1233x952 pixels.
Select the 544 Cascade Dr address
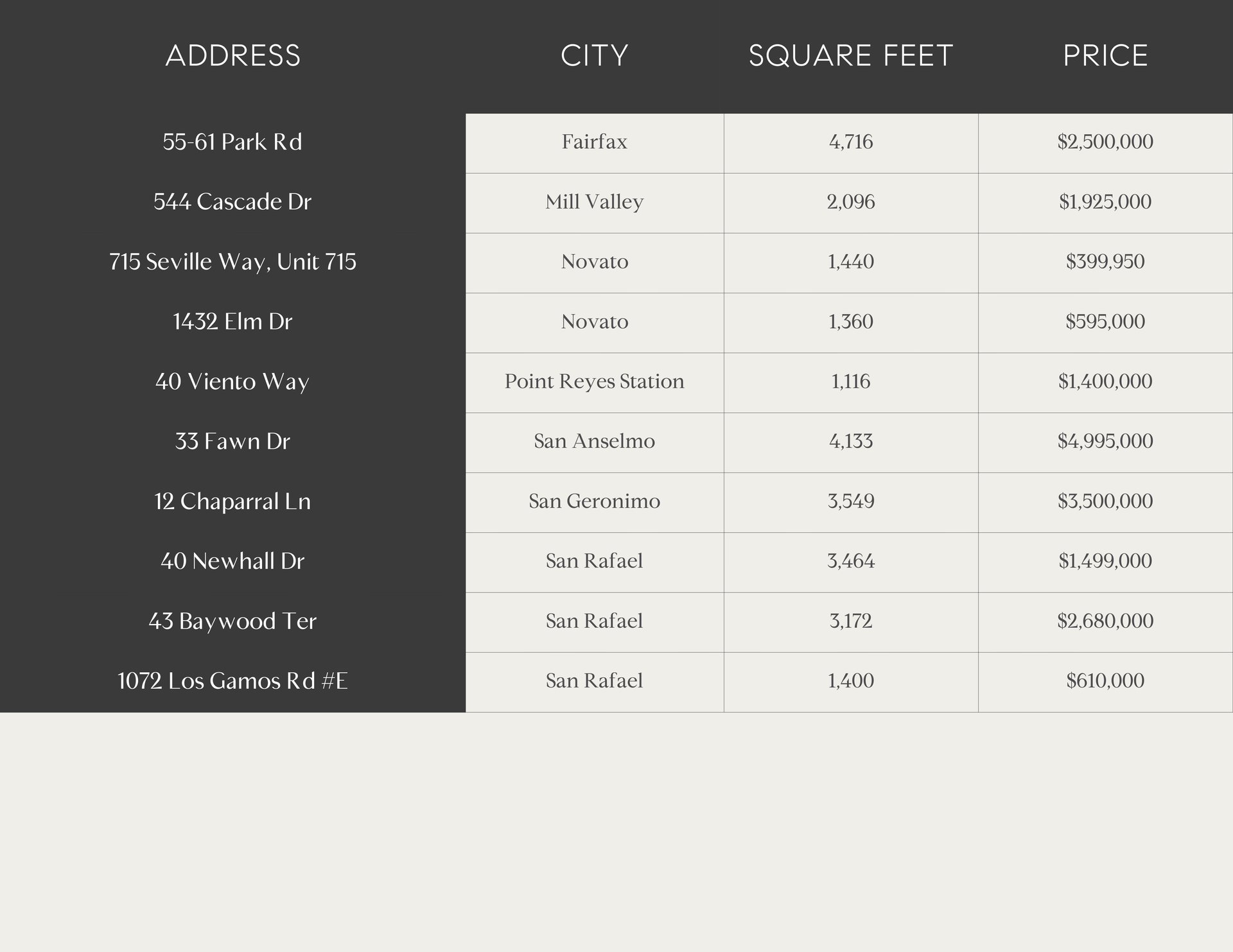pos(232,202)
